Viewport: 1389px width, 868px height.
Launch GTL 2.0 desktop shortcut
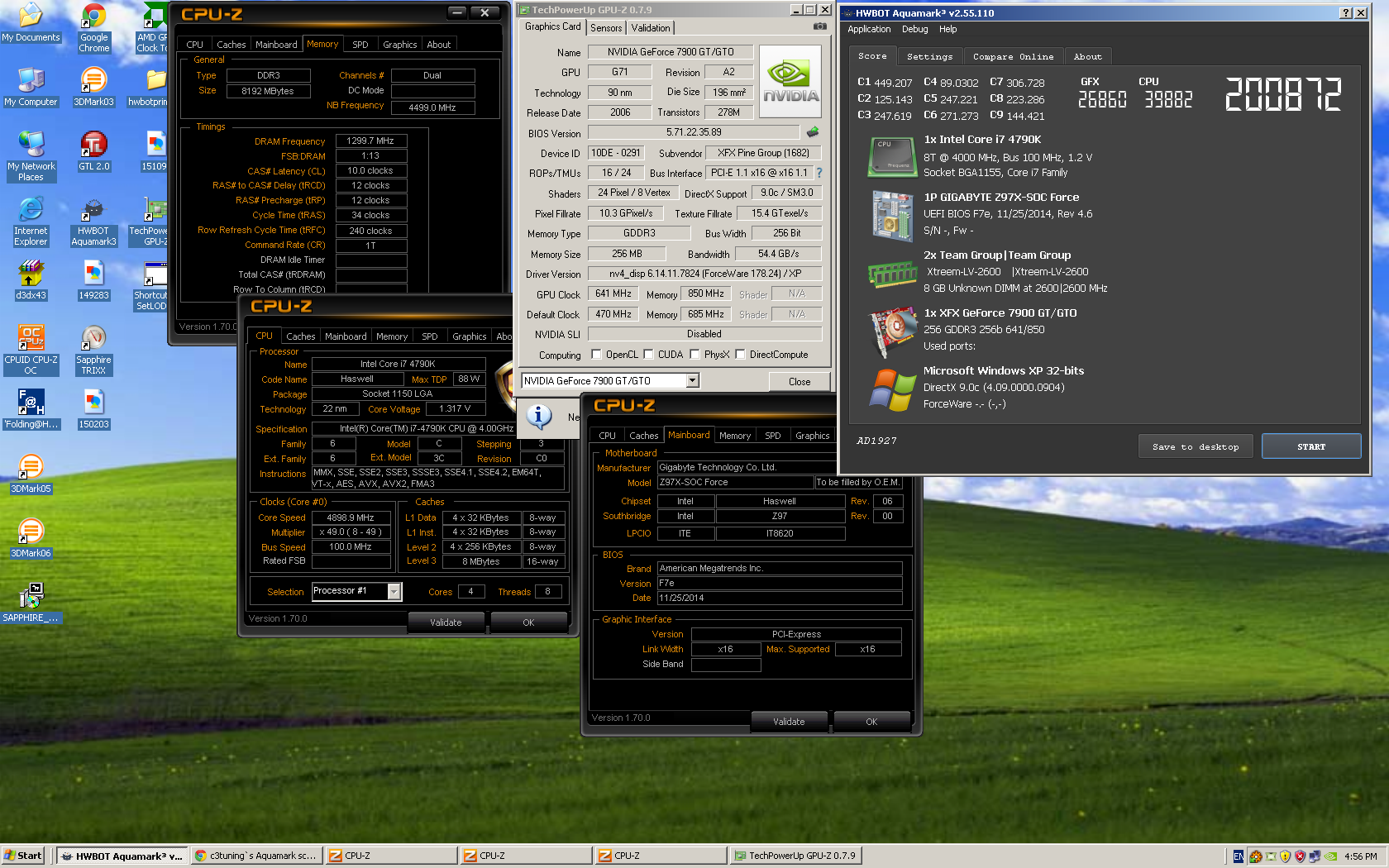point(93,151)
